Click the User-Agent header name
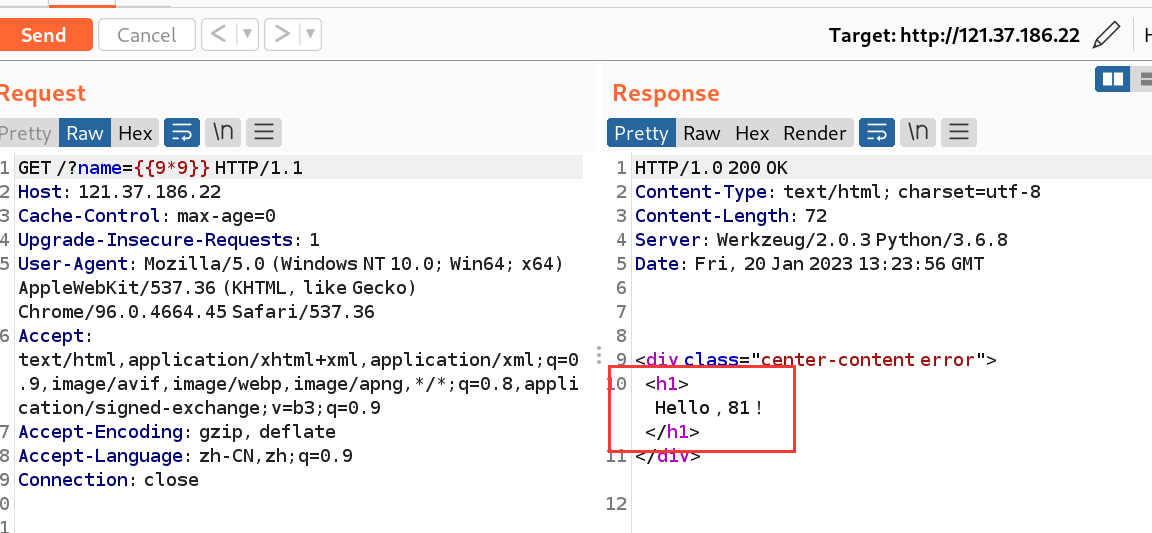Screen dimensions: 1152x533 pyautogui.click(x=73, y=264)
